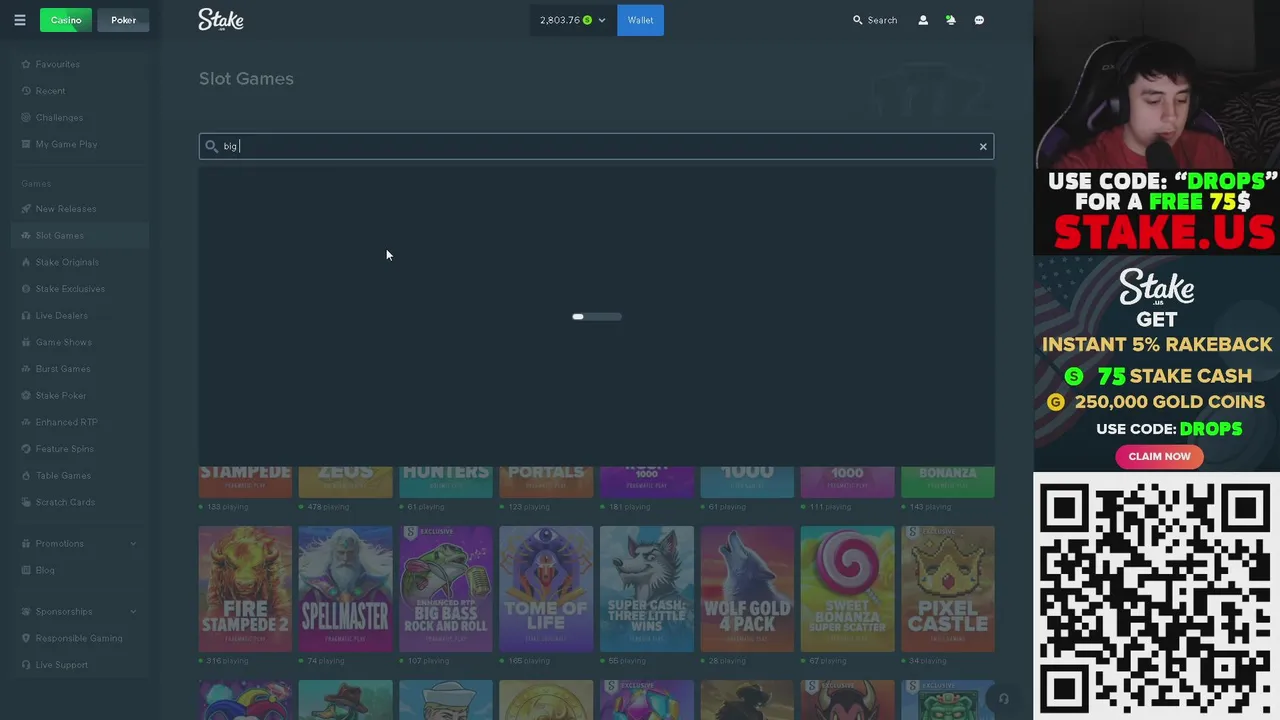Open Big Bass Rock and Roll game
Viewport: 1280px width, 720px height.
[x=446, y=589]
